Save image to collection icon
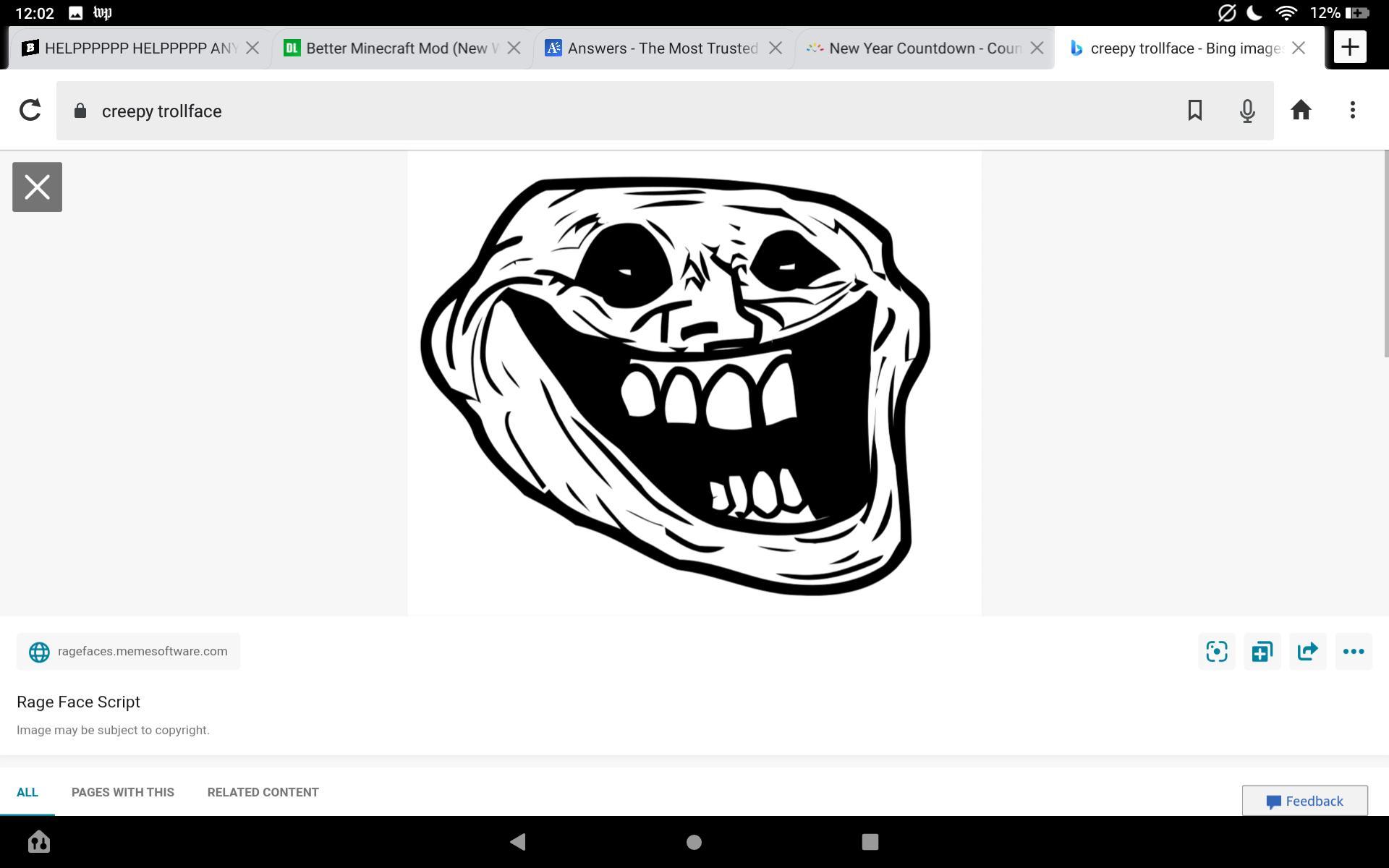Screen dimensions: 1389x868 pos(1262,651)
